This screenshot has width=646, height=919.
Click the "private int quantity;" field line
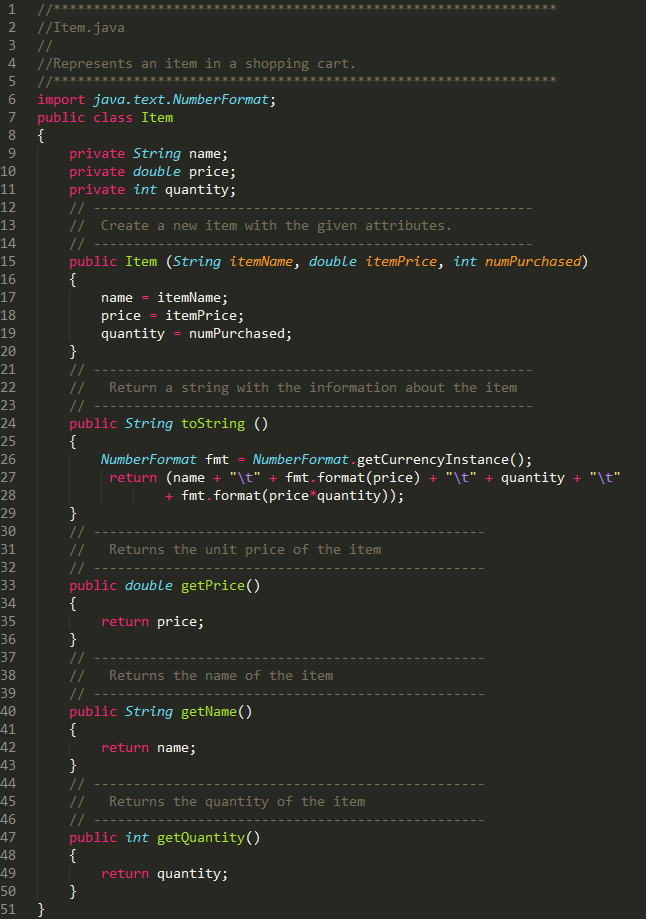[152, 190]
